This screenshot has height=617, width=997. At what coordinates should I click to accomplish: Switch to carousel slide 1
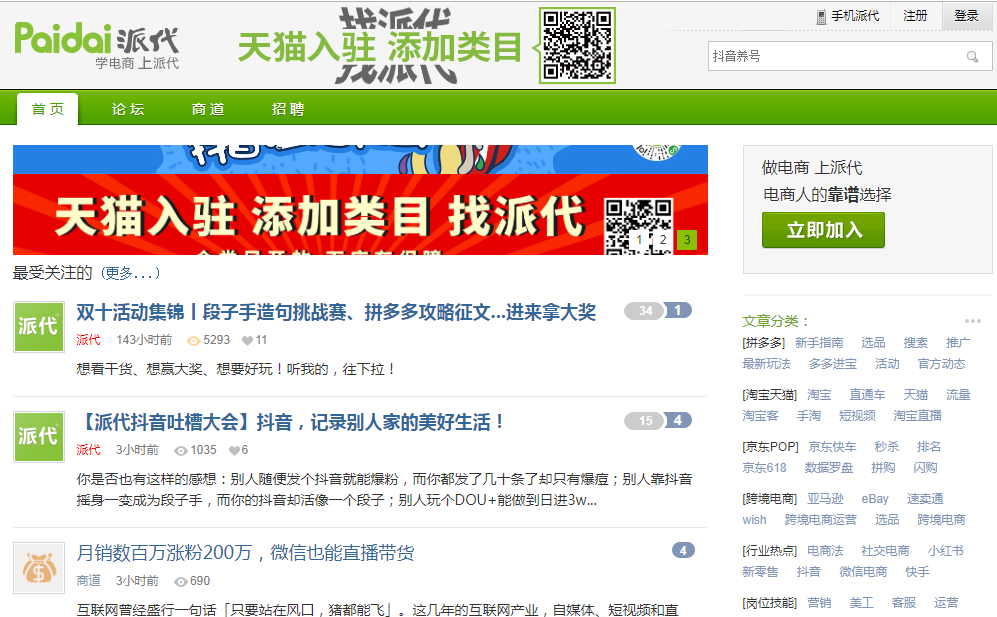pos(638,240)
